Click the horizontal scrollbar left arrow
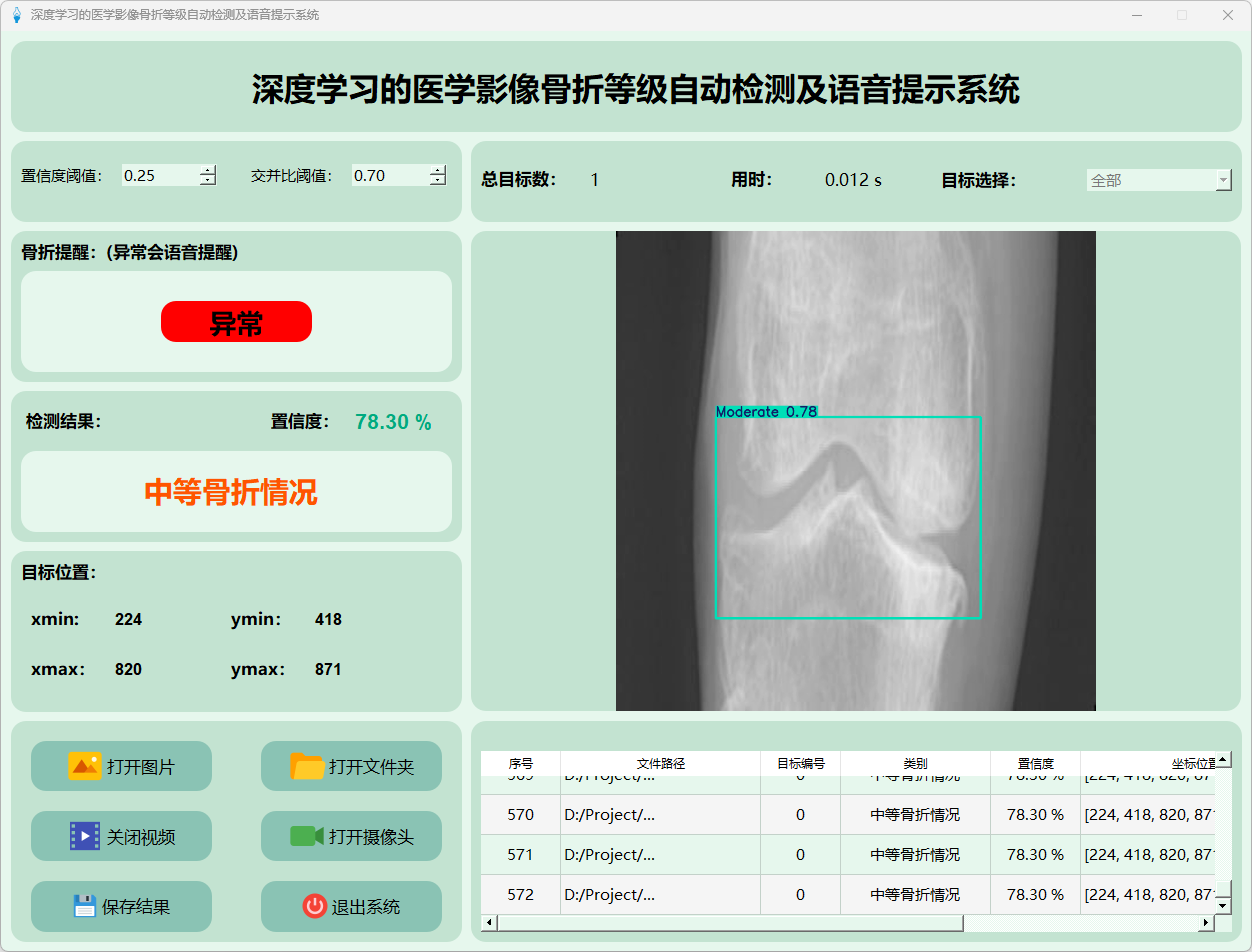 pyautogui.click(x=489, y=922)
